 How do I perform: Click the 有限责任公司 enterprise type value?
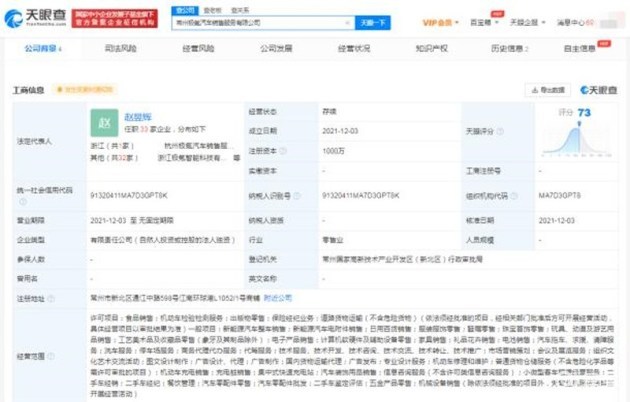pyautogui.click(x=163, y=240)
